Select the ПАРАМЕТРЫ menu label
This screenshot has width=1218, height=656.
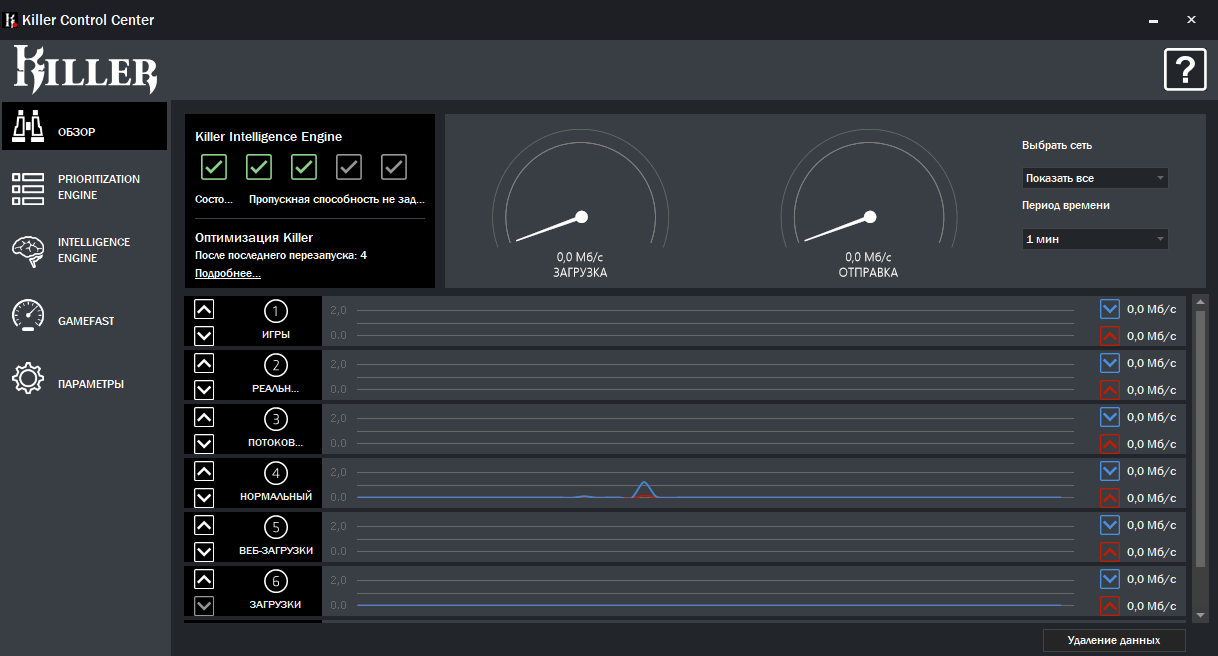pyautogui.click(x=91, y=384)
